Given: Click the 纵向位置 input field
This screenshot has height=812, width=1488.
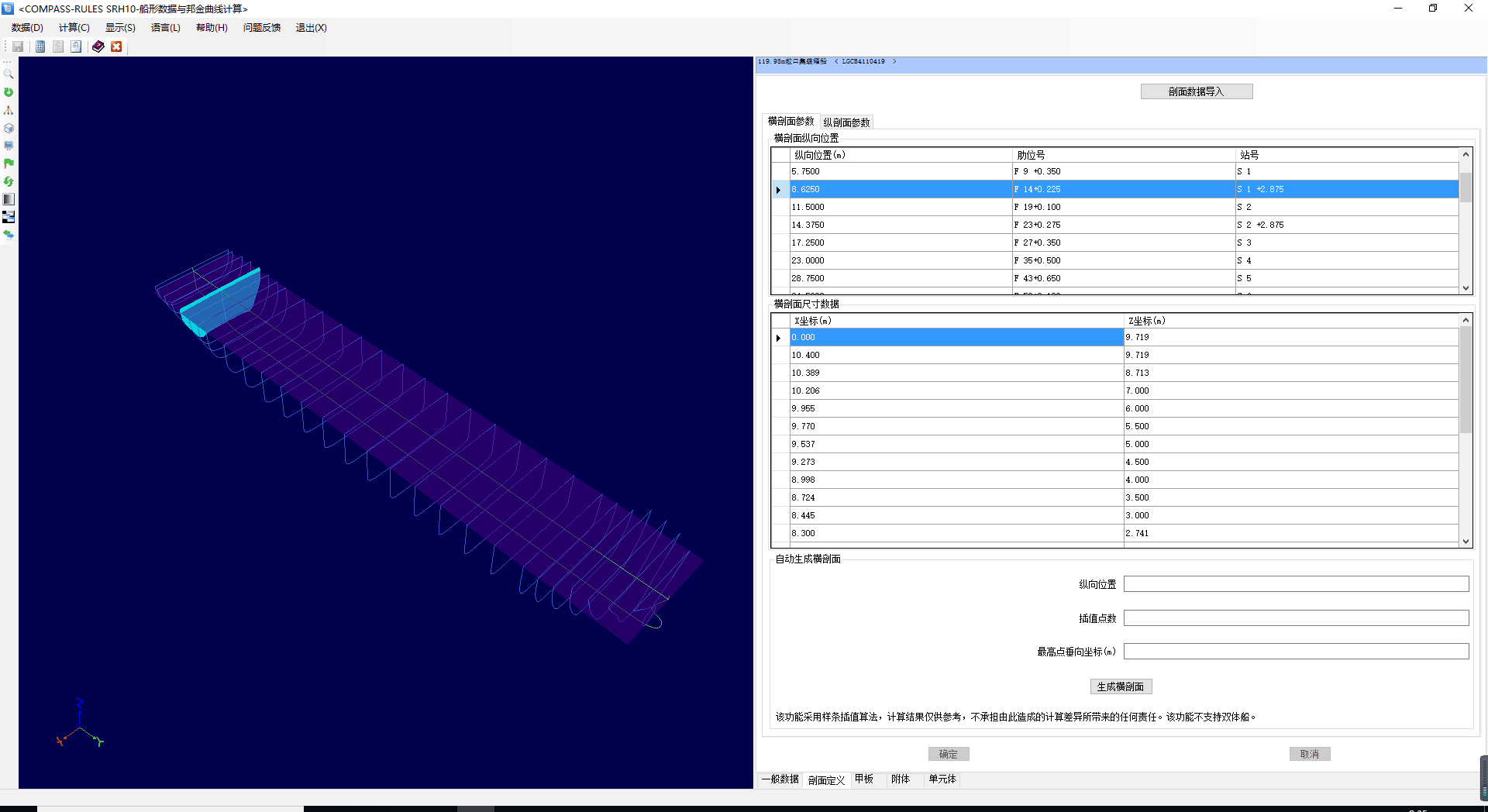Looking at the screenshot, I should [x=1296, y=584].
